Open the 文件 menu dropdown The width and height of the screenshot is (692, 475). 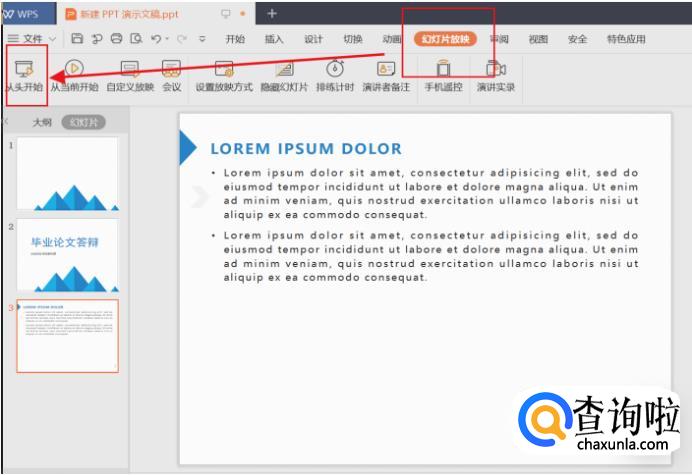pyautogui.click(x=32, y=39)
